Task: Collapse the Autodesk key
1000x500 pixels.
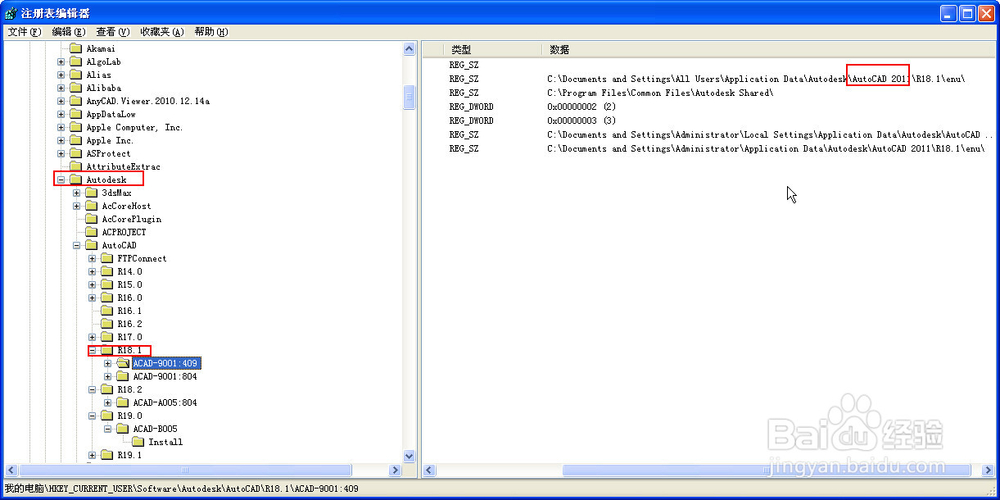Action: coord(61,180)
